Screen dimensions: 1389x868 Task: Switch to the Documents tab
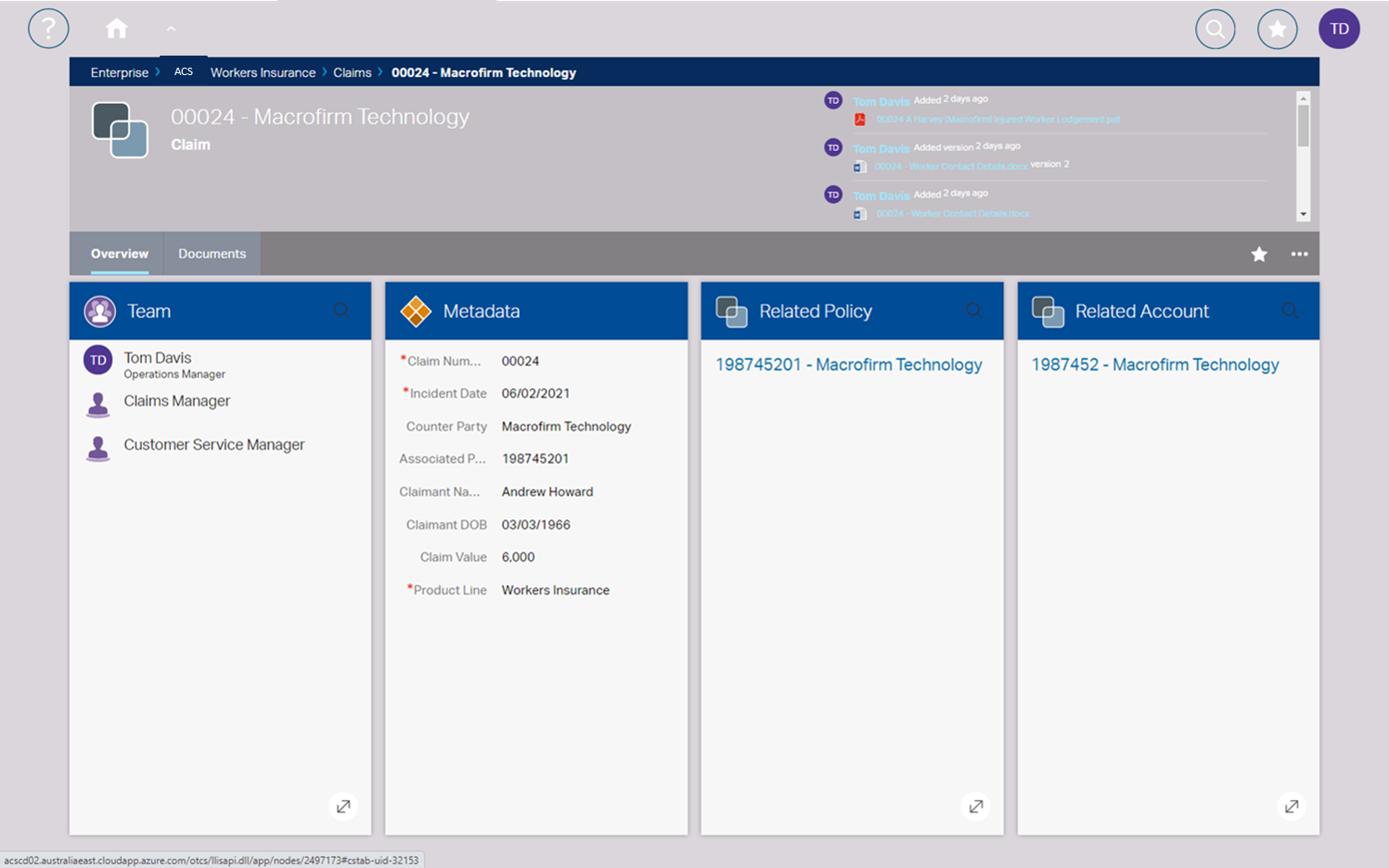click(x=212, y=254)
